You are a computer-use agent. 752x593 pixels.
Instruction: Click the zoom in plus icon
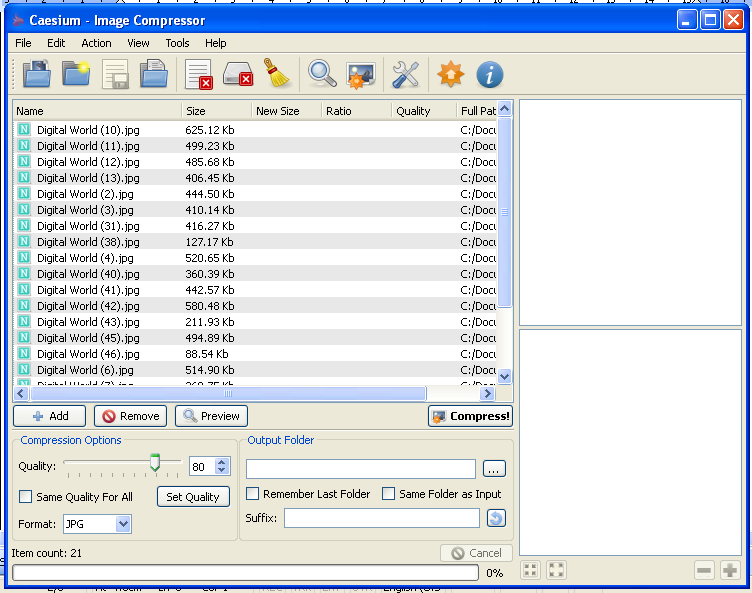click(x=730, y=570)
